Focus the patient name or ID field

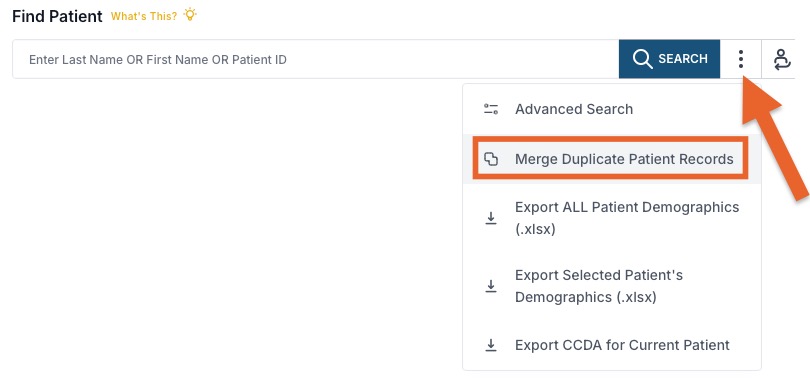[316, 59]
